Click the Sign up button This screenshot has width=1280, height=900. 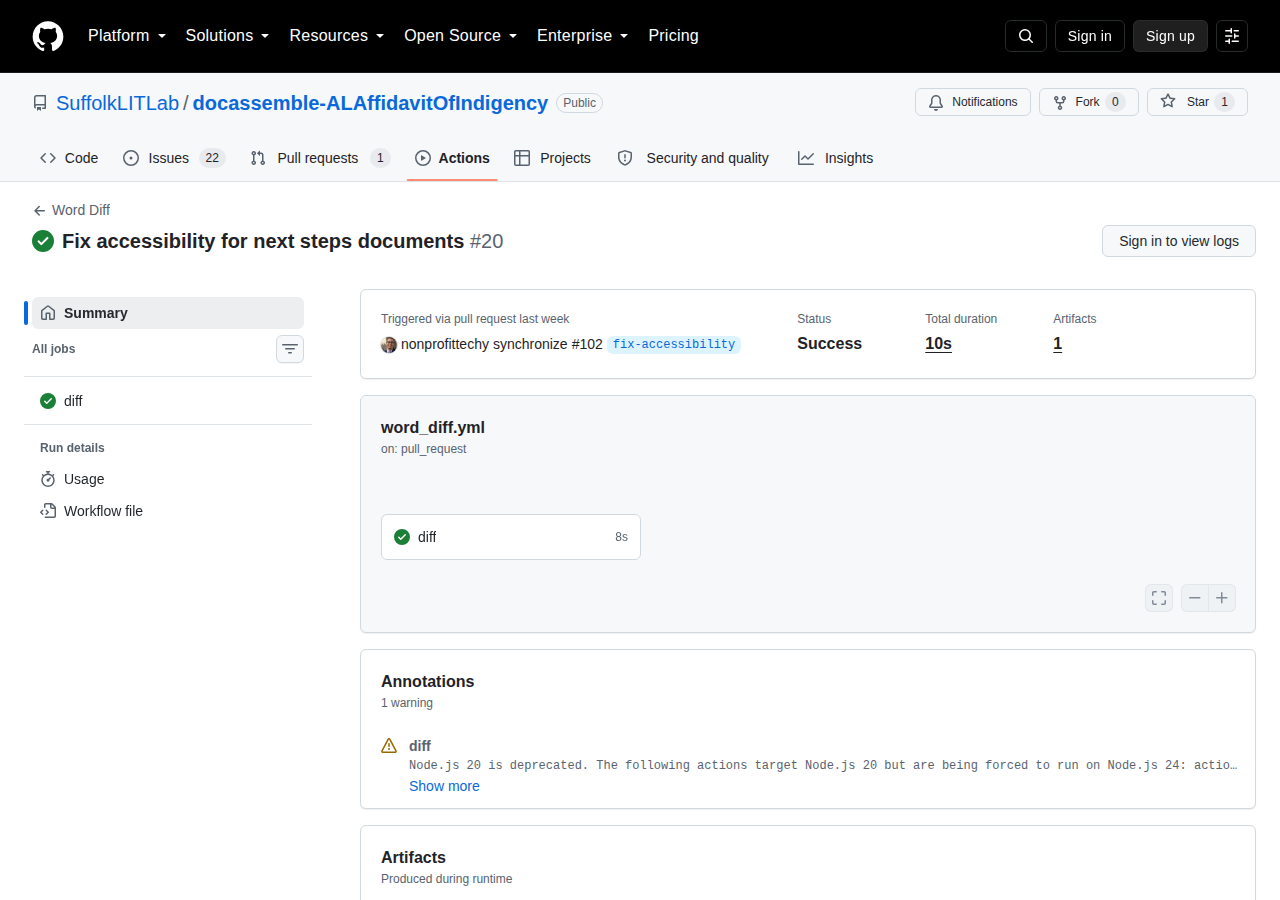click(x=1170, y=36)
